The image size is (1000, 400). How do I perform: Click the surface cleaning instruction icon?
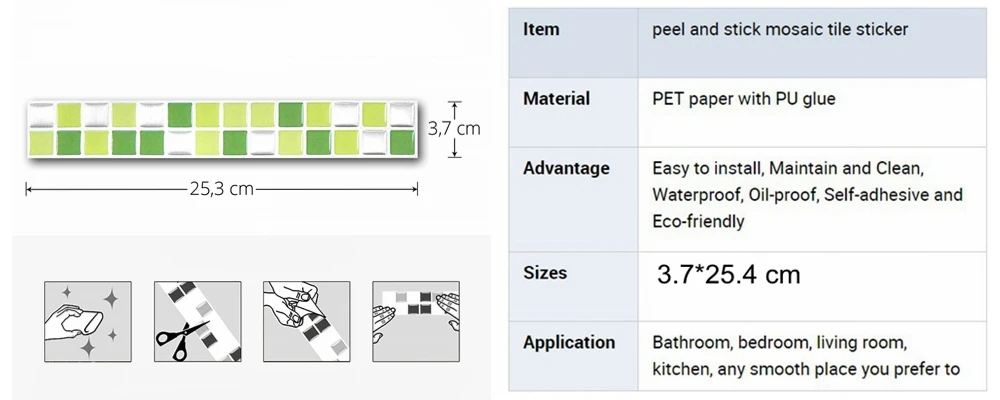coord(87,322)
